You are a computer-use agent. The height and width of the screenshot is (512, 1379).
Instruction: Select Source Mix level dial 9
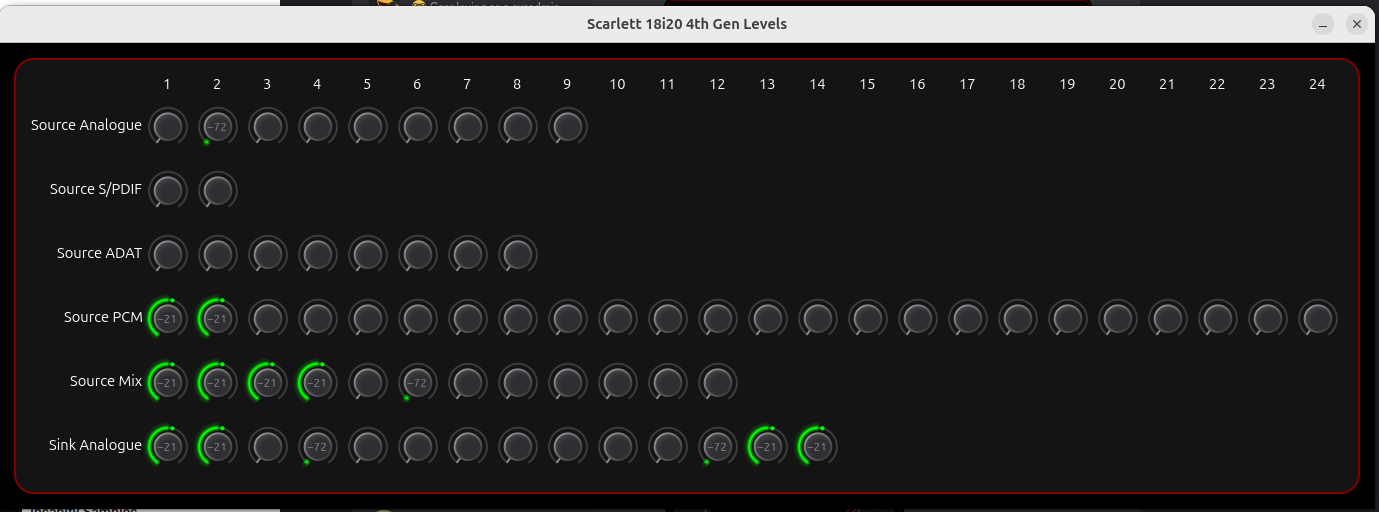(567, 382)
